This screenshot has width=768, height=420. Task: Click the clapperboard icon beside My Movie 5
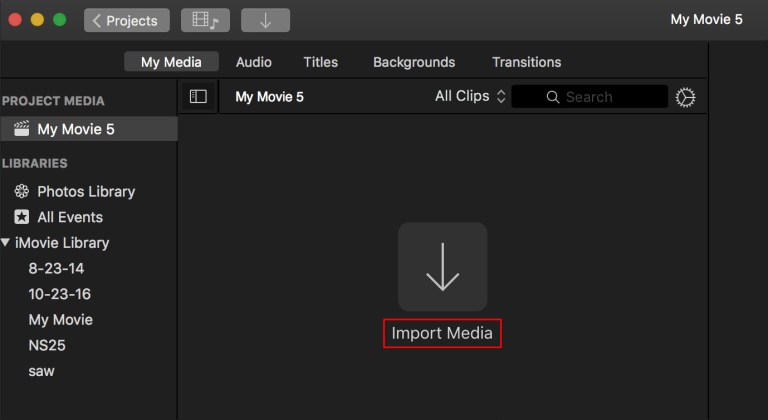tap(21, 128)
